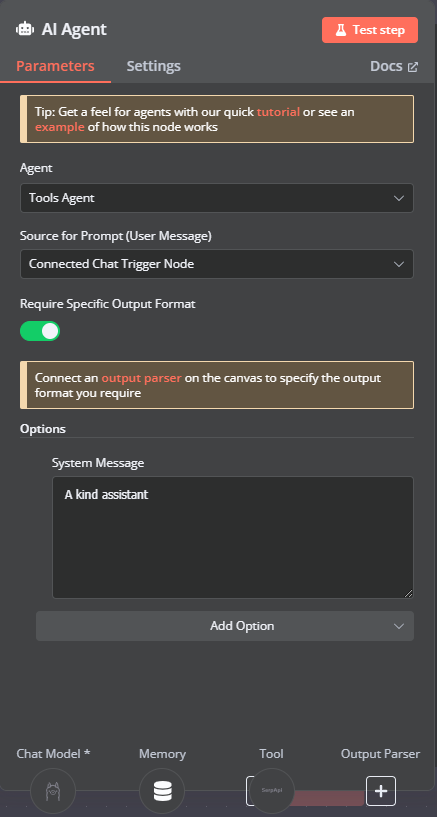Follow the example link in tip
The width and height of the screenshot is (437, 817).
click(59, 127)
